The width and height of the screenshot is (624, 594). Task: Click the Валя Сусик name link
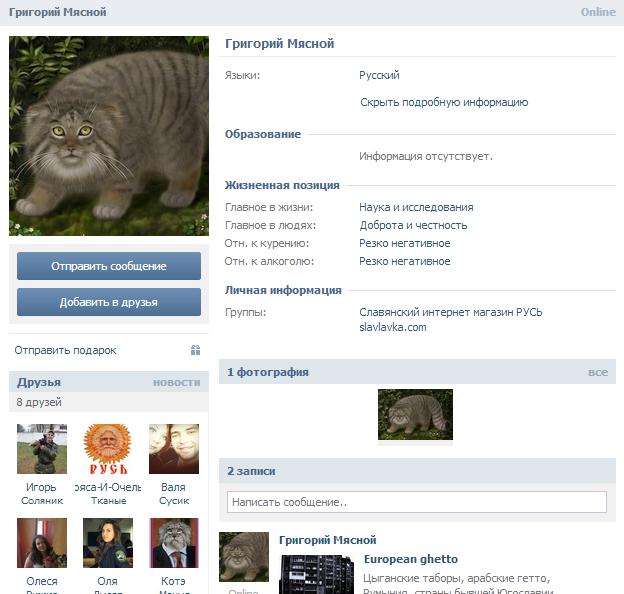174,494
